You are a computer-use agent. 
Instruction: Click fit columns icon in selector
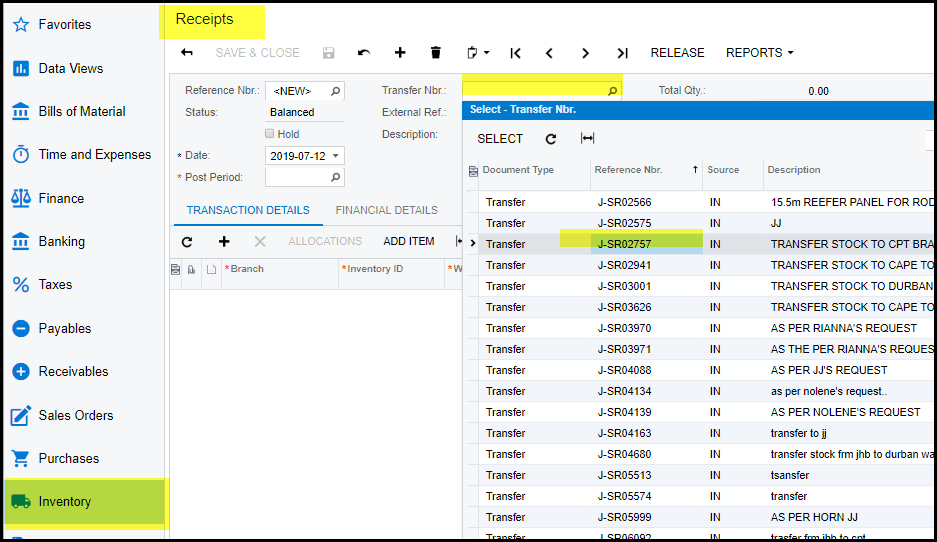click(x=588, y=139)
